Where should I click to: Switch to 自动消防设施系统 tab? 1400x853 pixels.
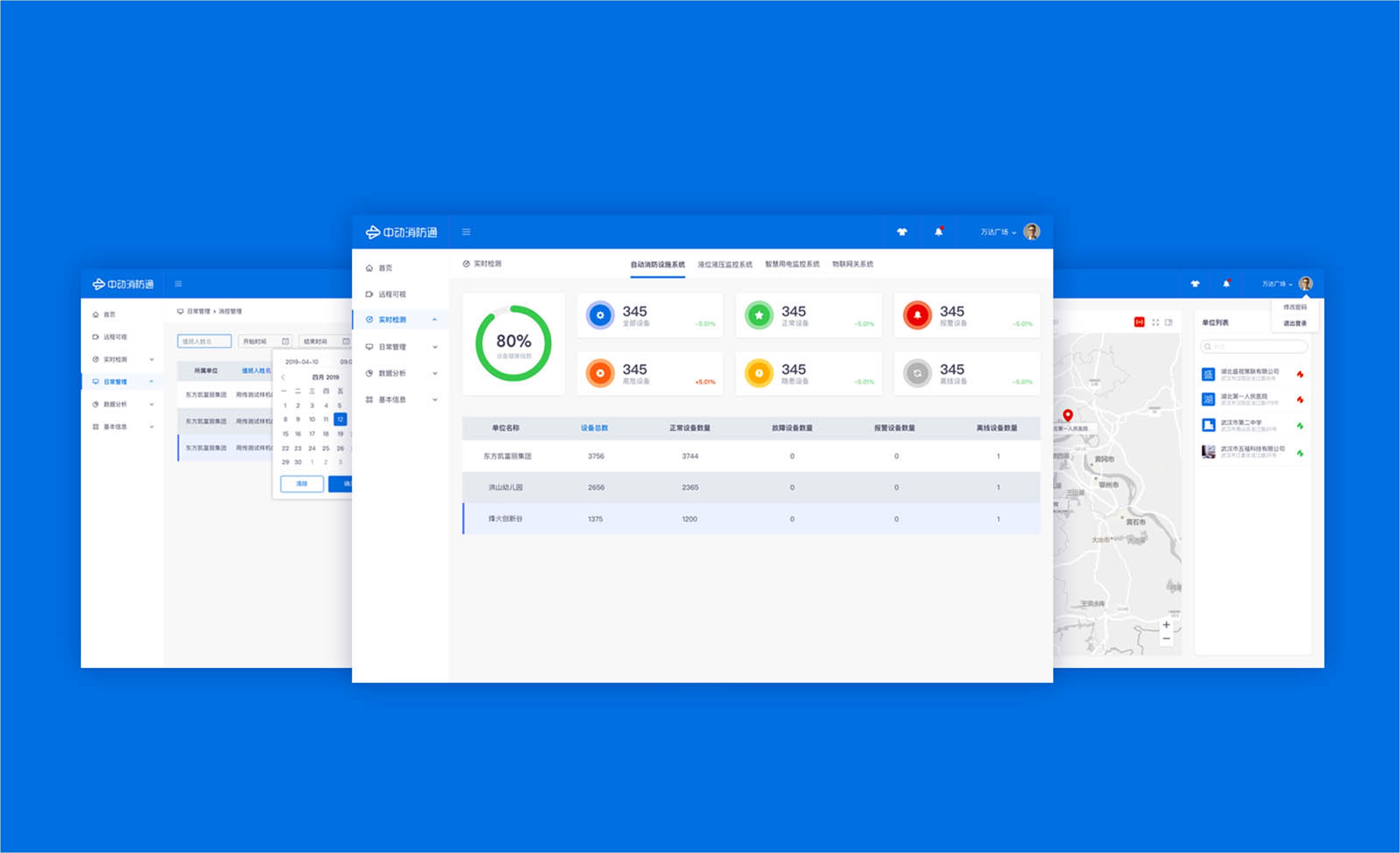click(x=658, y=264)
